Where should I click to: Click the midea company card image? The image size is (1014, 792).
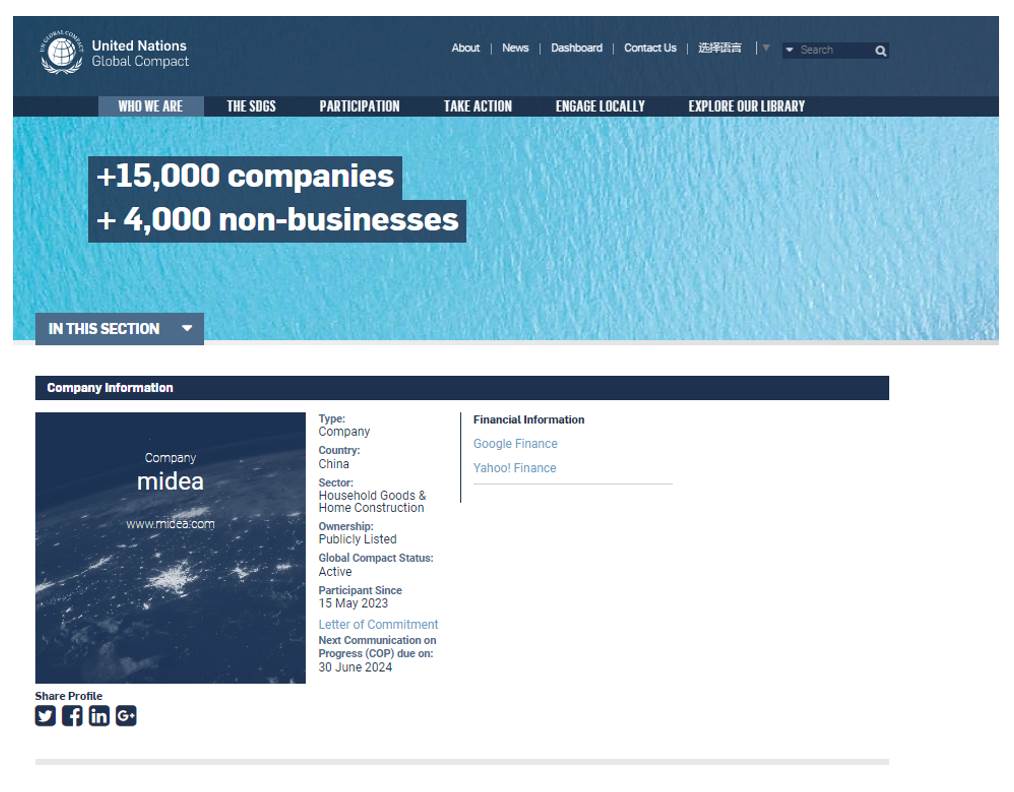pos(170,548)
